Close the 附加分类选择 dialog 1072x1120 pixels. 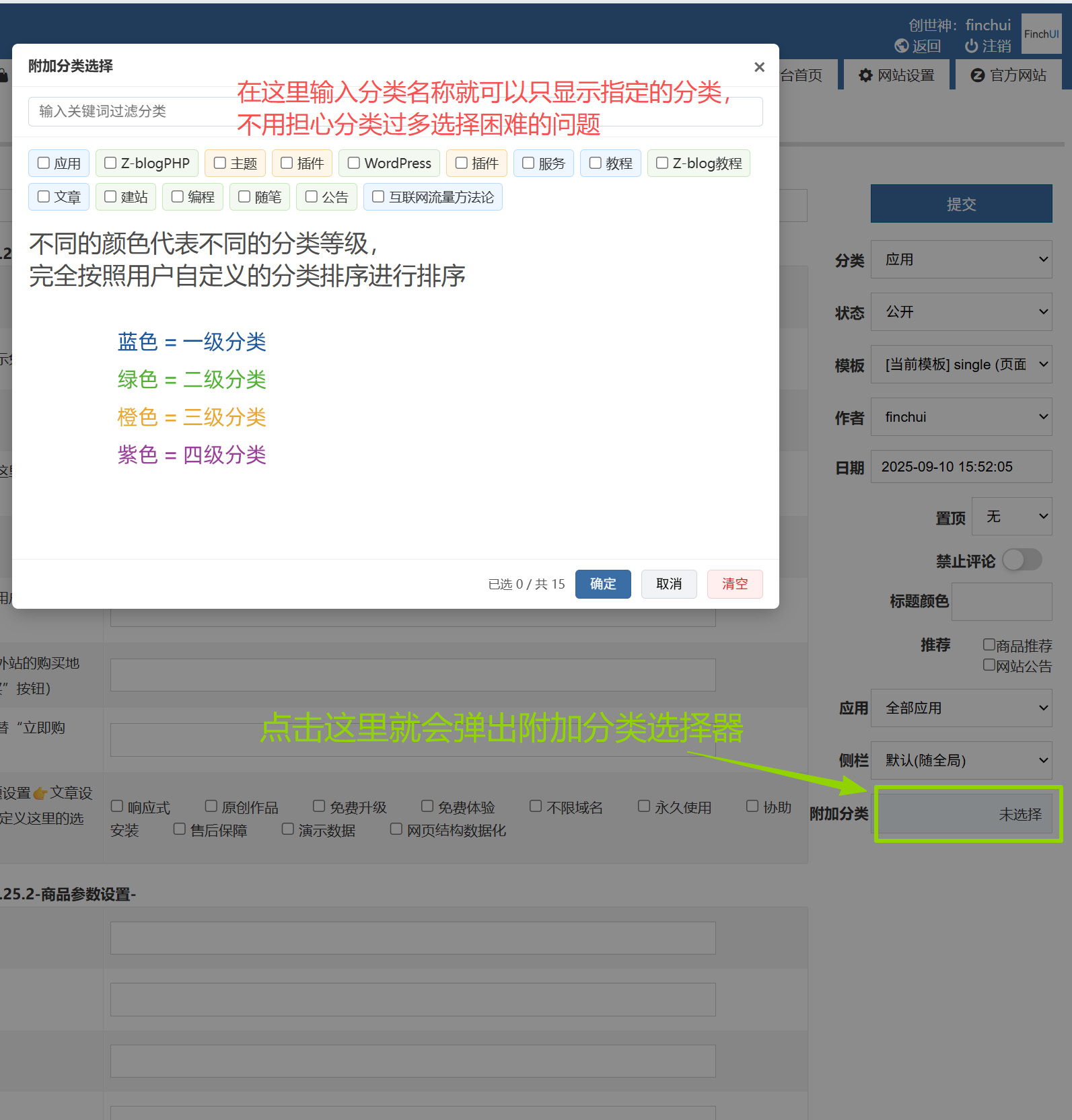click(x=759, y=67)
